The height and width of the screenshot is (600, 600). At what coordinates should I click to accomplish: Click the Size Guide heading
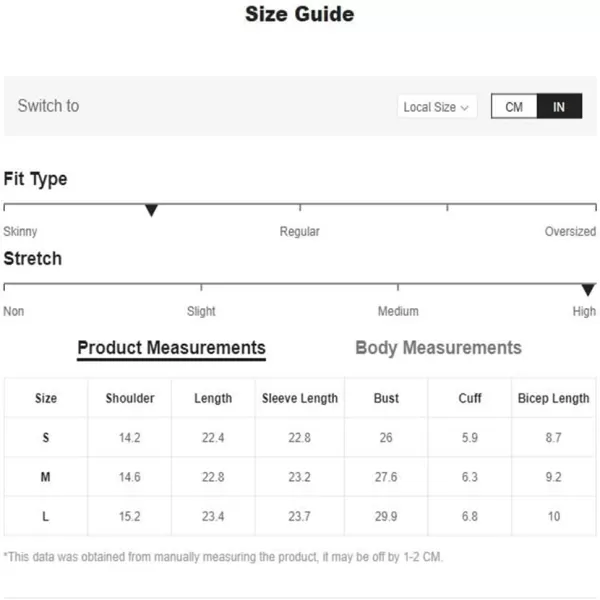coord(299,15)
